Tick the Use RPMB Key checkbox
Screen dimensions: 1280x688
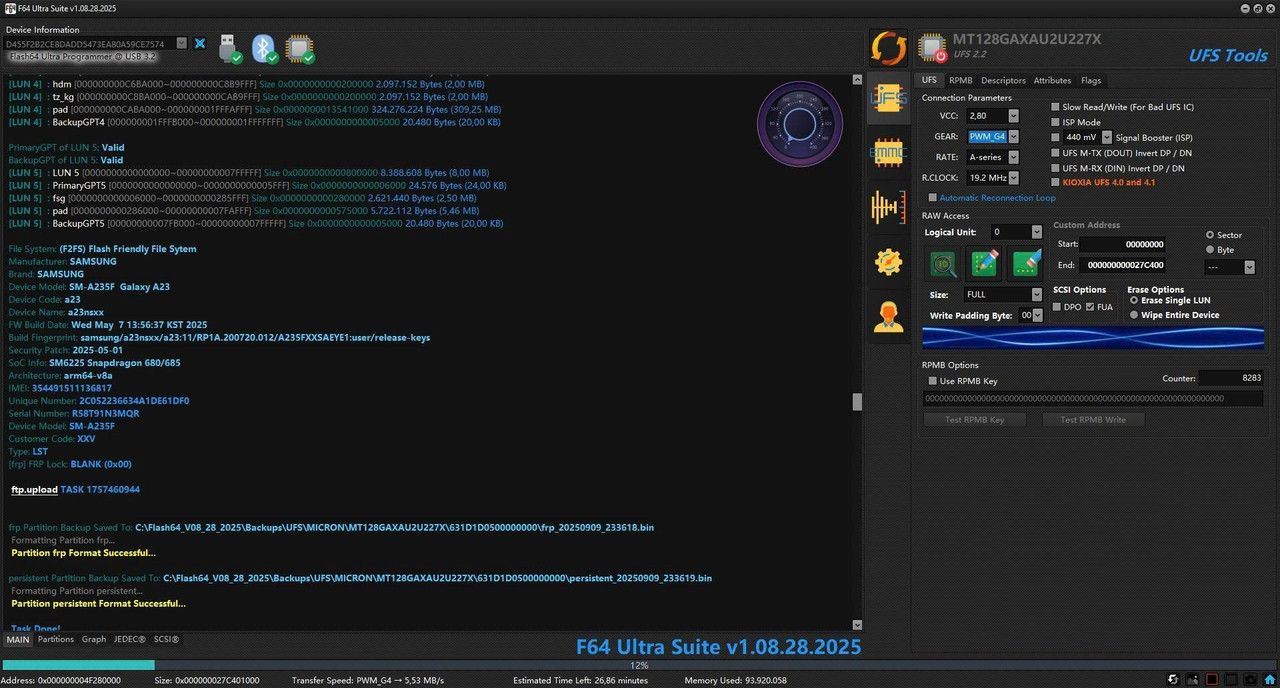click(x=932, y=381)
